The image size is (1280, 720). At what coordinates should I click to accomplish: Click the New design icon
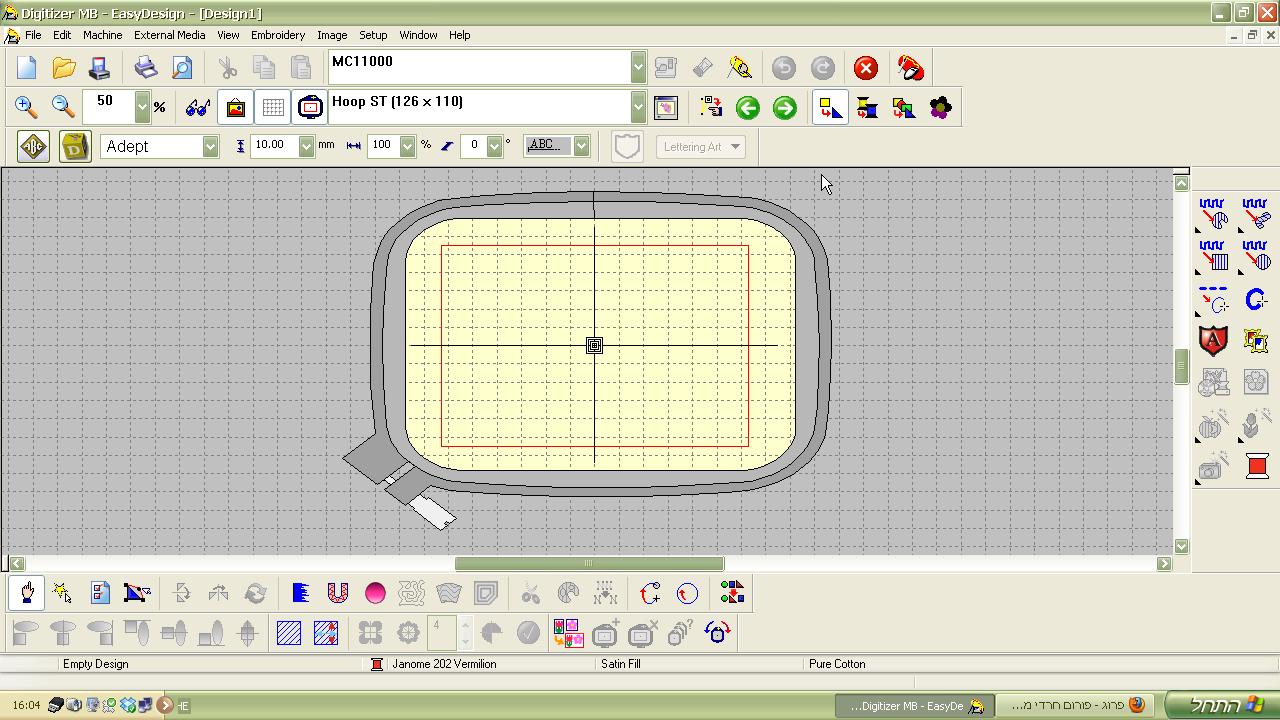click(26, 68)
